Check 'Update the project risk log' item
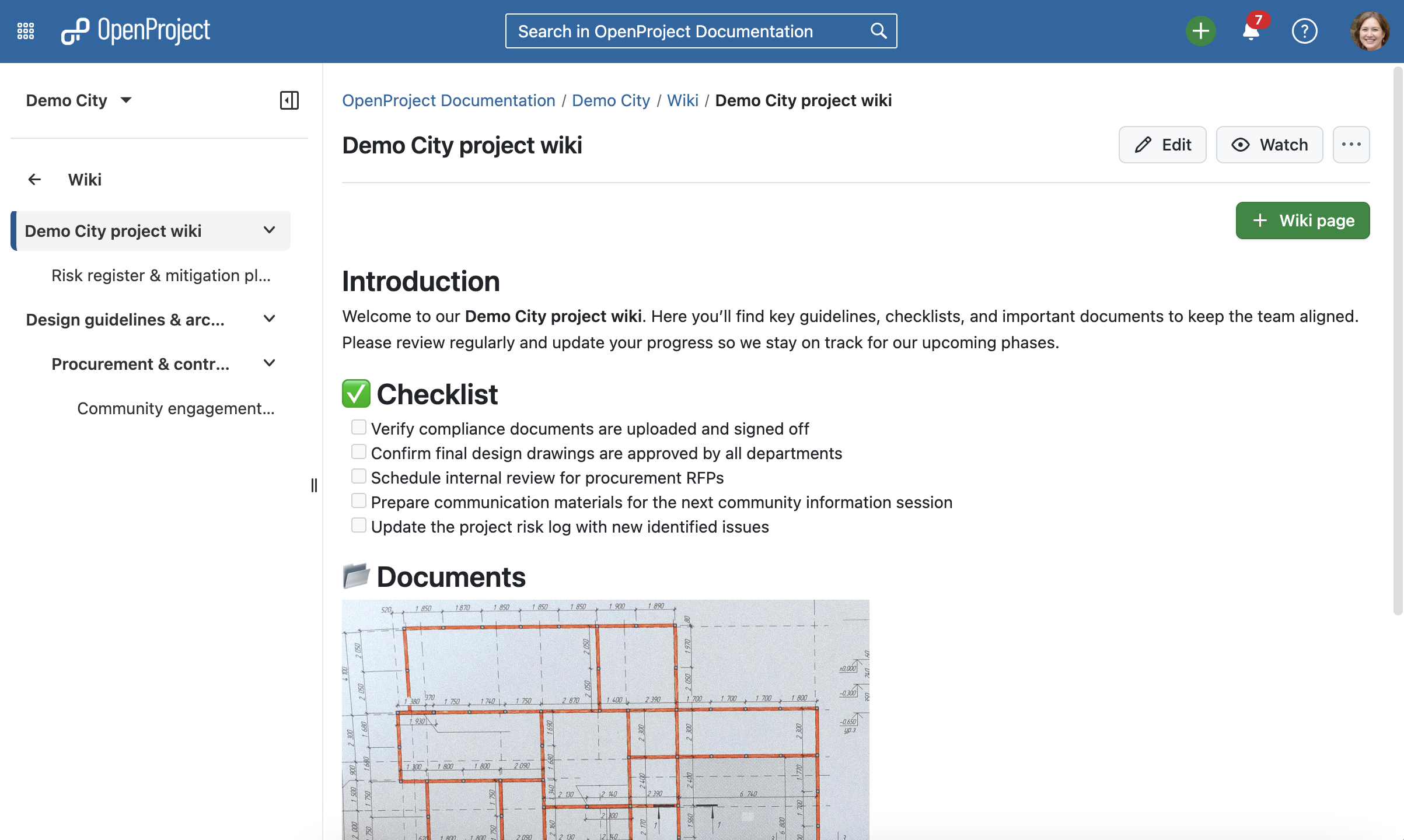This screenshot has height=840, width=1404. point(358,526)
